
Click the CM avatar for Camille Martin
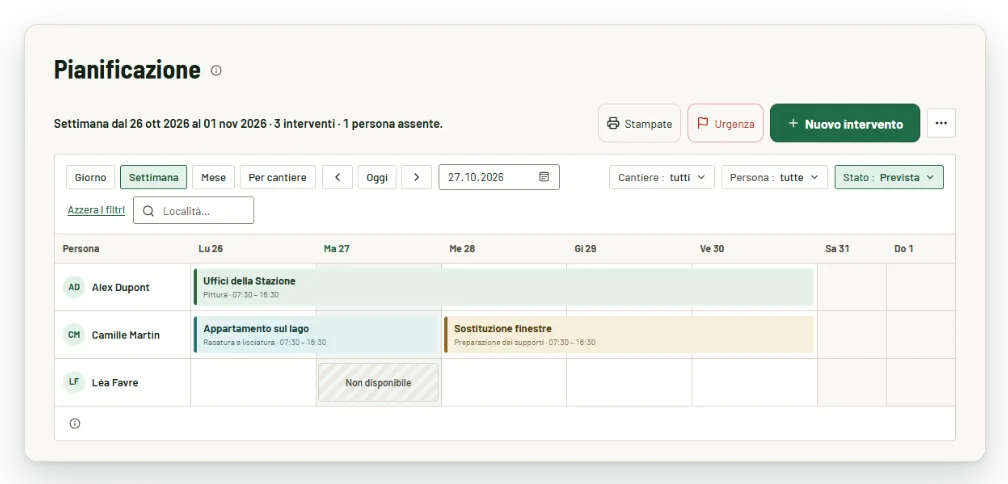tap(74, 335)
